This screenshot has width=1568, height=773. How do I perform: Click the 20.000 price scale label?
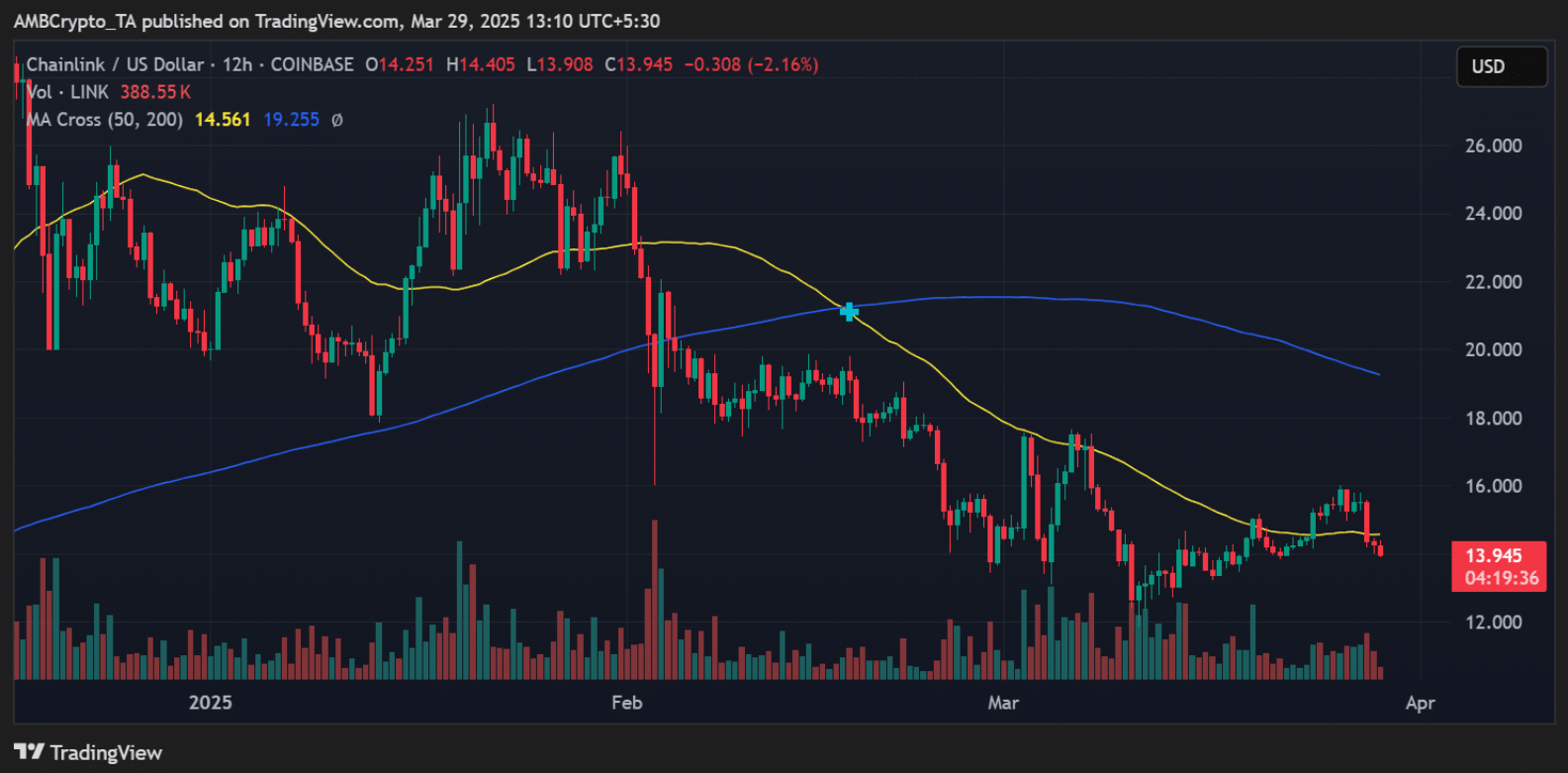point(1493,349)
